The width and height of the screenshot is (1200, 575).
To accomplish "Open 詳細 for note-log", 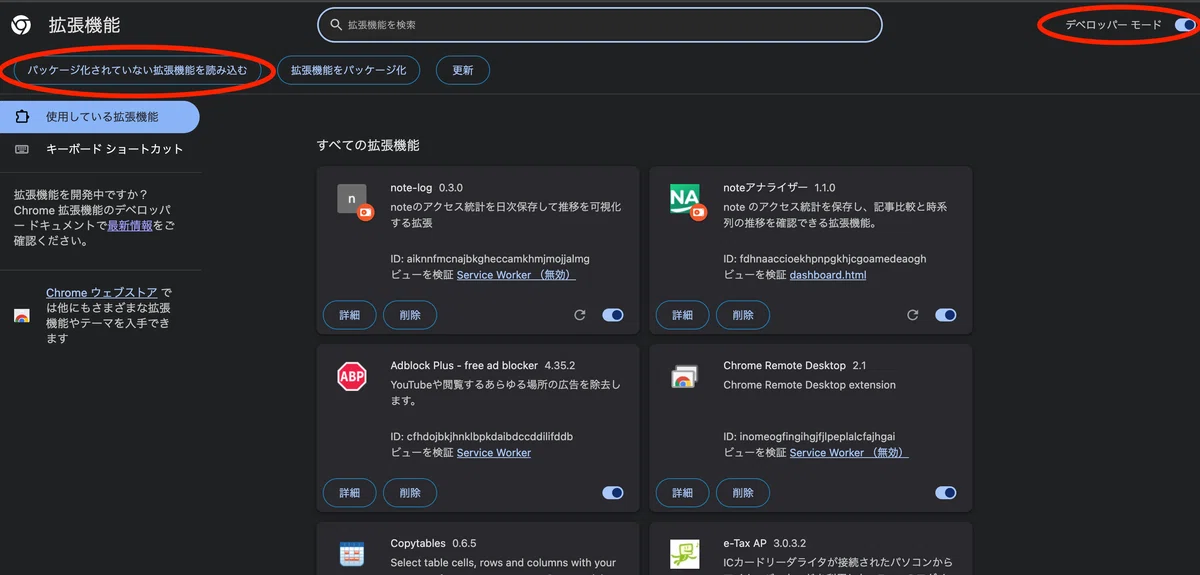I will 349,315.
